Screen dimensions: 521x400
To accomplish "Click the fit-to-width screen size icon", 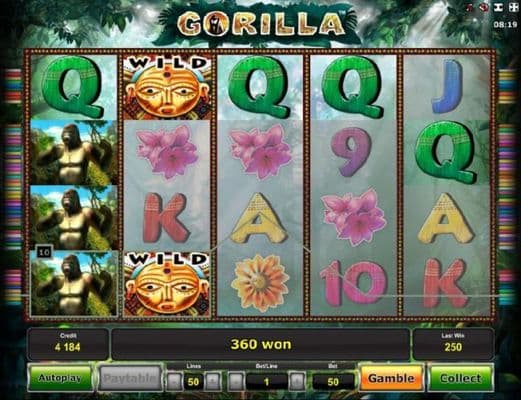I will 498,8.
